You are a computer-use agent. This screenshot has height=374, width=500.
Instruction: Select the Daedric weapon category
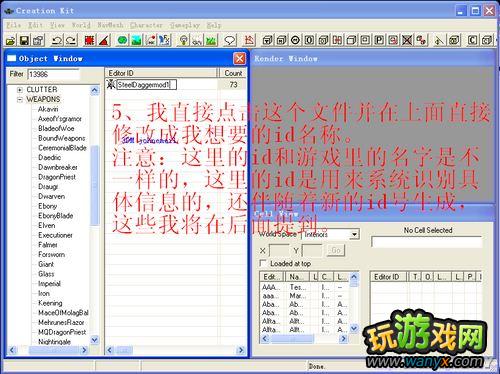pos(49,157)
